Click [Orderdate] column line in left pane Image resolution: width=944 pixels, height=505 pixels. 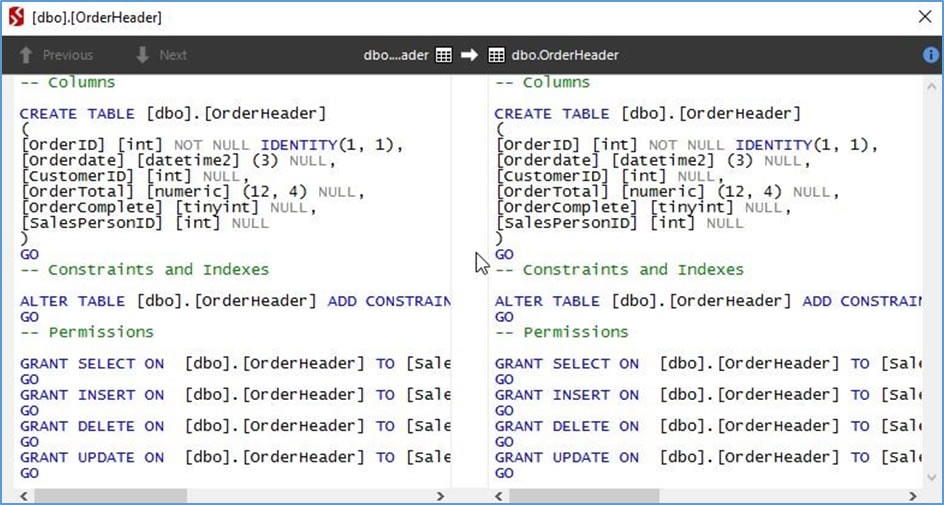pyautogui.click(x=178, y=161)
